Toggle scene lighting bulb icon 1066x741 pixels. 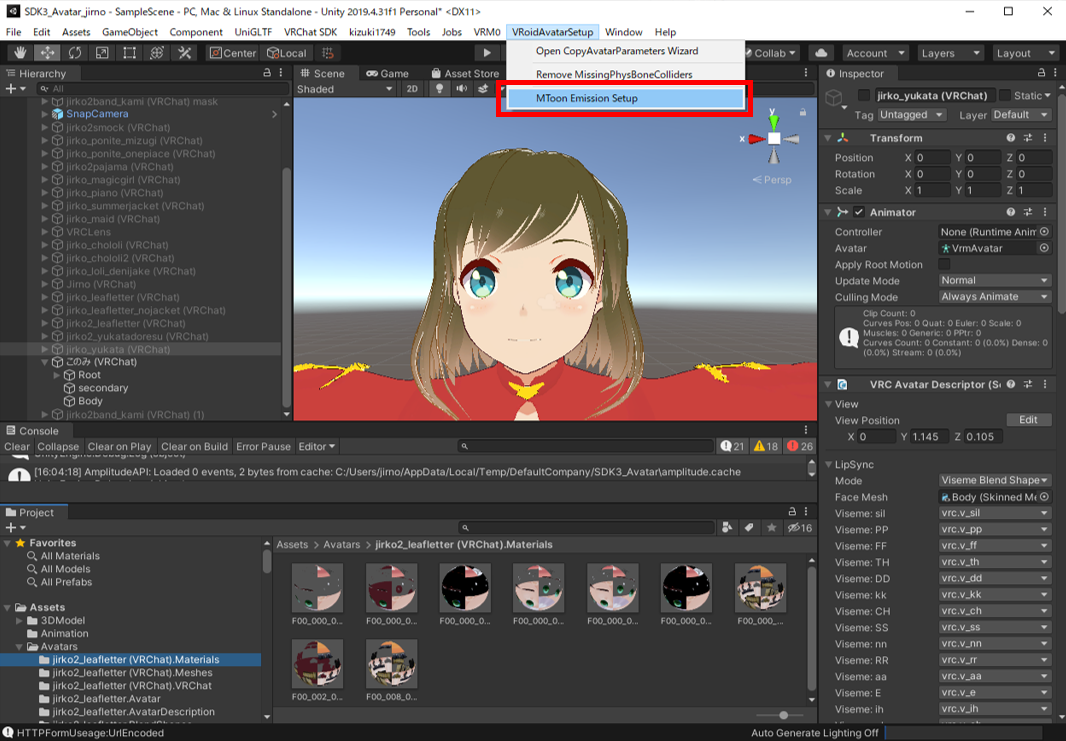tap(438, 89)
